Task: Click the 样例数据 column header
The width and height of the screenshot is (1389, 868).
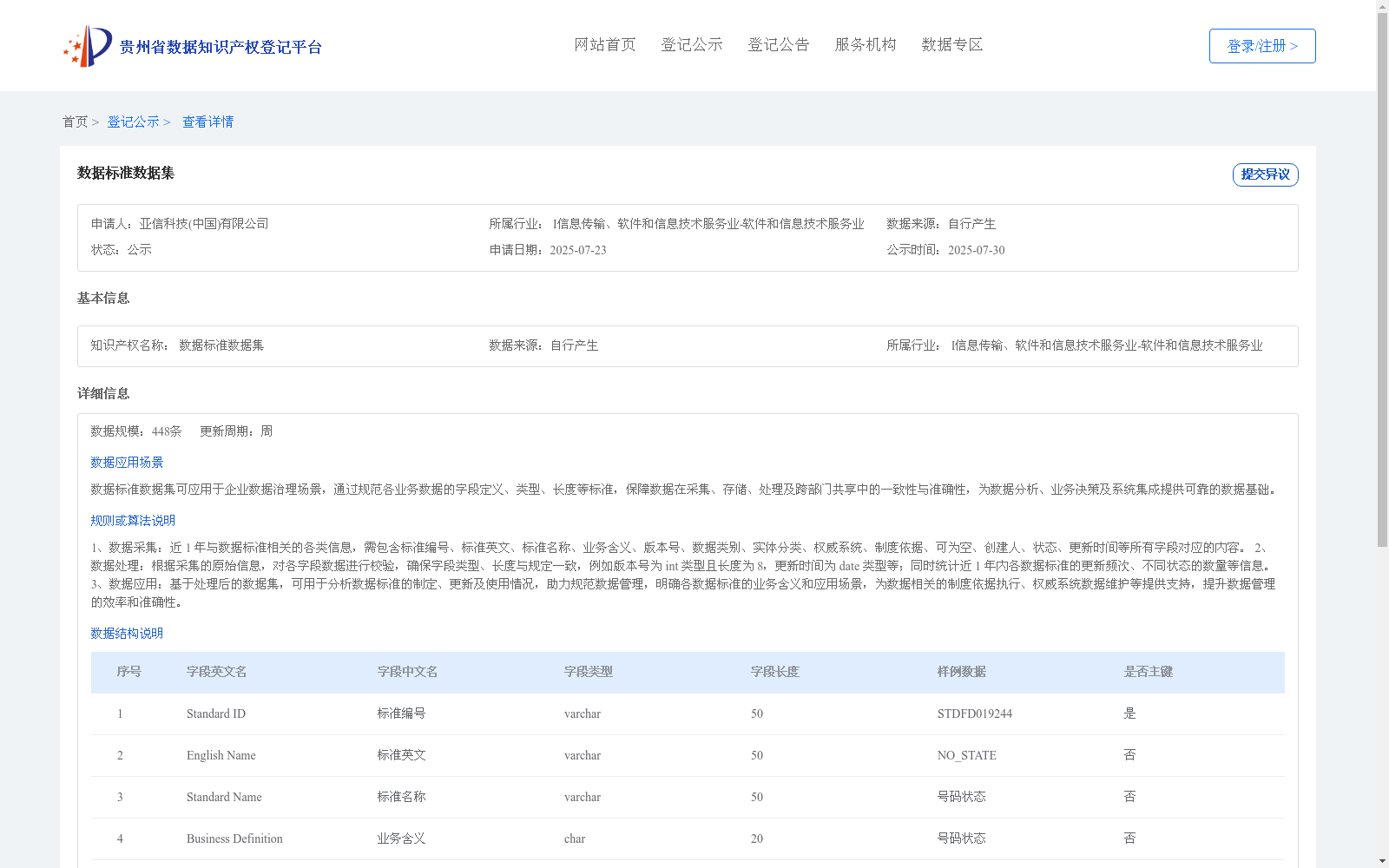Action: (962, 672)
